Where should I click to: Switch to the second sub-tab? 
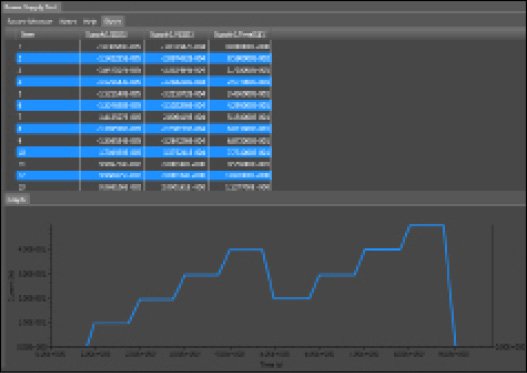68,22
